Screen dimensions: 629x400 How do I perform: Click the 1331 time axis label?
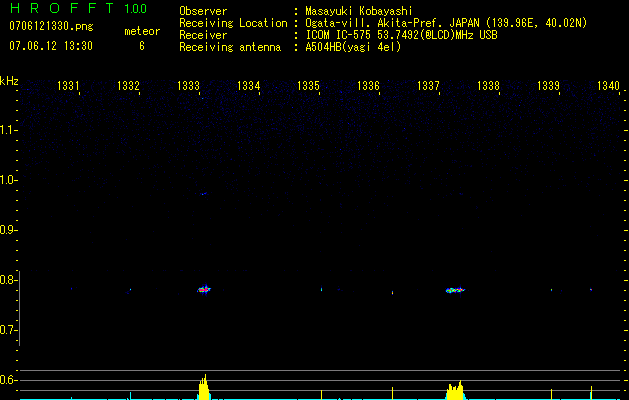(68, 85)
